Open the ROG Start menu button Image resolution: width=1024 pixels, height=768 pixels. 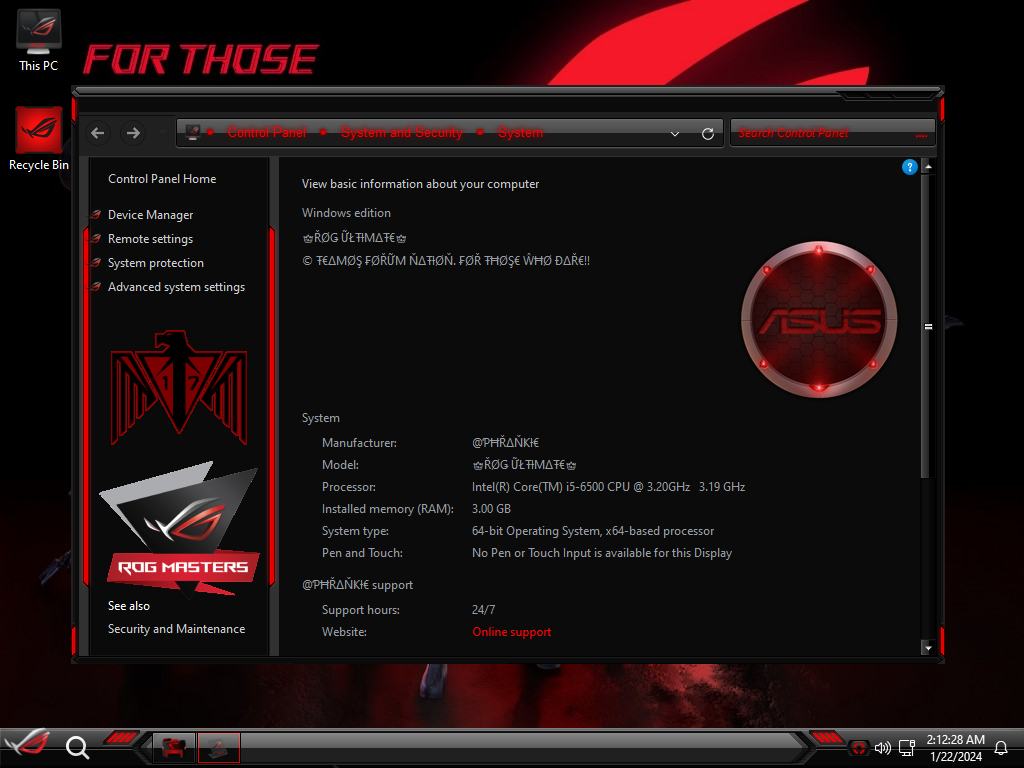27,746
